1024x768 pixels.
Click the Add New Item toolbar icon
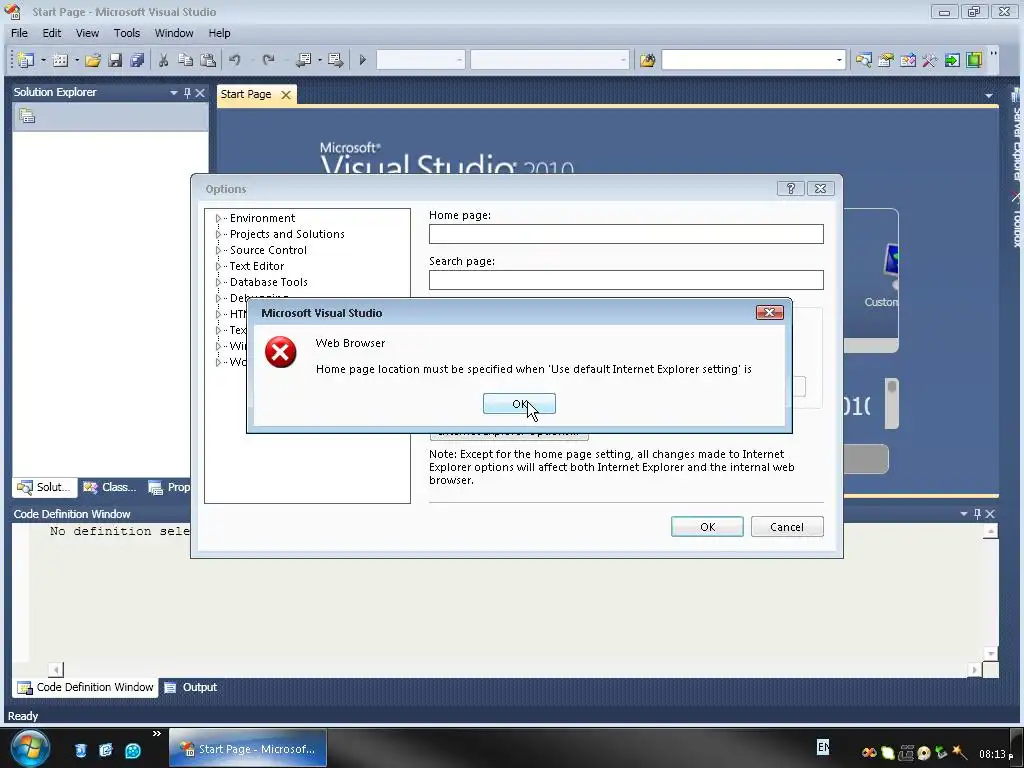click(60, 60)
